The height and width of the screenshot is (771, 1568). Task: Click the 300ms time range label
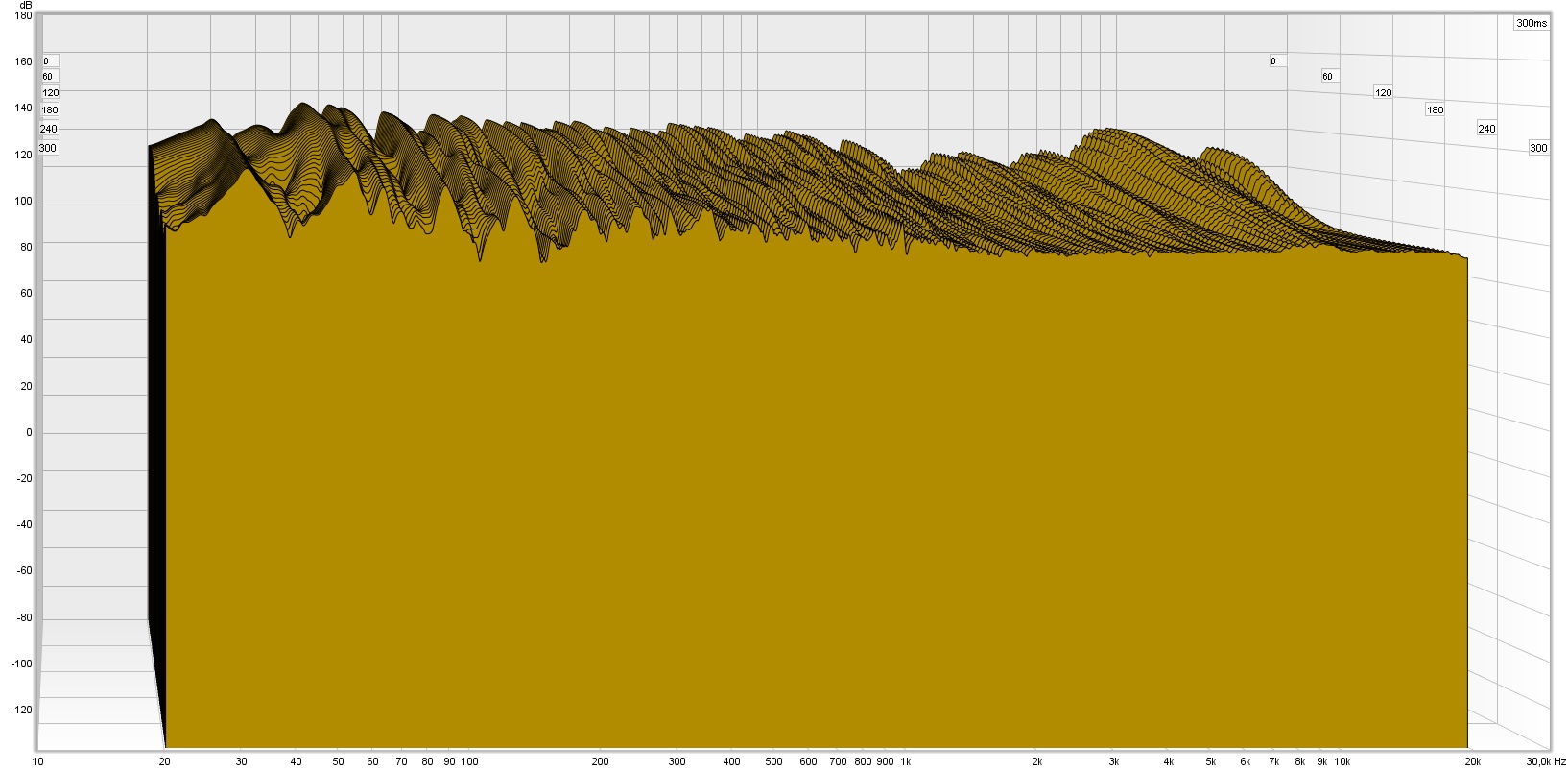point(1532,23)
